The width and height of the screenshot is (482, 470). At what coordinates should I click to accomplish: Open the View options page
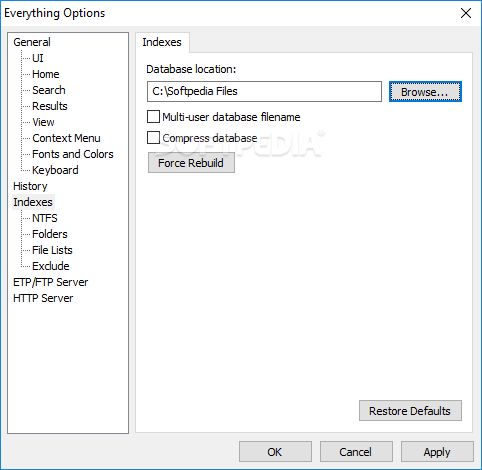point(43,122)
